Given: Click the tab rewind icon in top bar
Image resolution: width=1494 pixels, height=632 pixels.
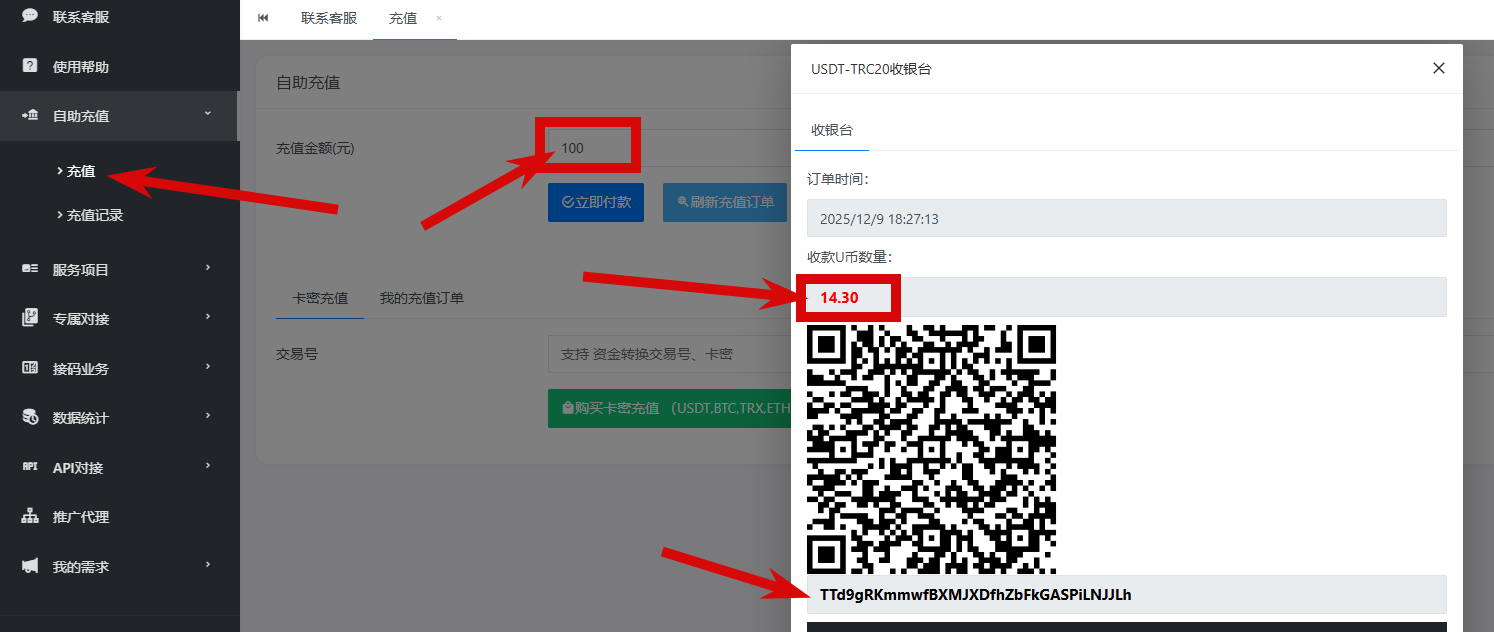Looking at the screenshot, I should (x=263, y=18).
